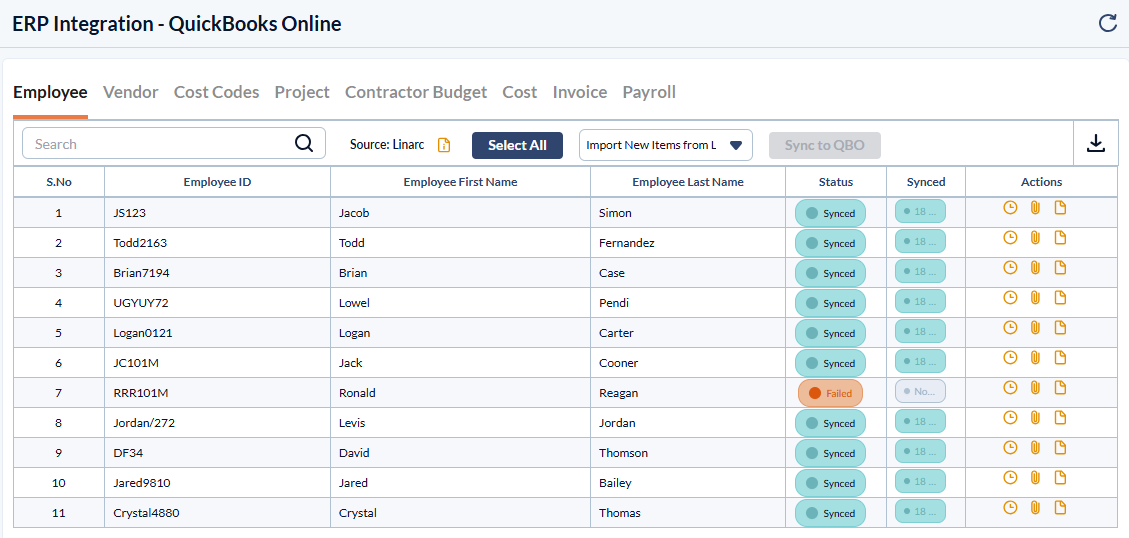Open the document icon for David Thomson
Viewport: 1129px width, 538px height.
point(1060,448)
